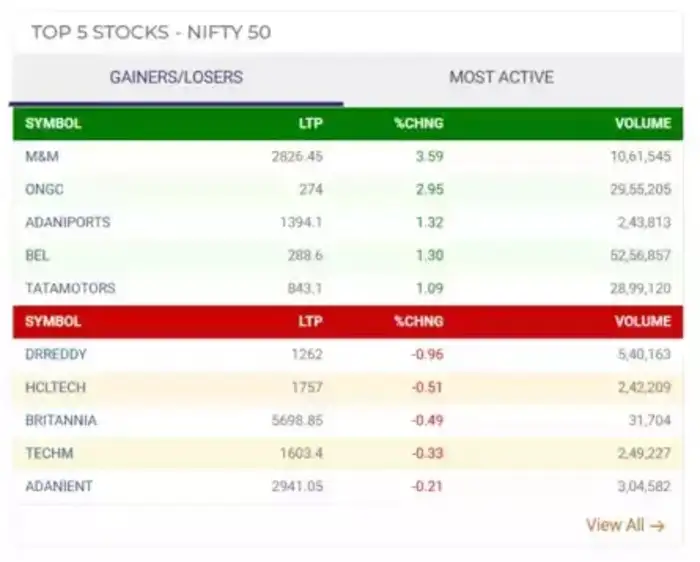Select the HCLTECH stock row
This screenshot has width=700, height=562.
point(58,387)
